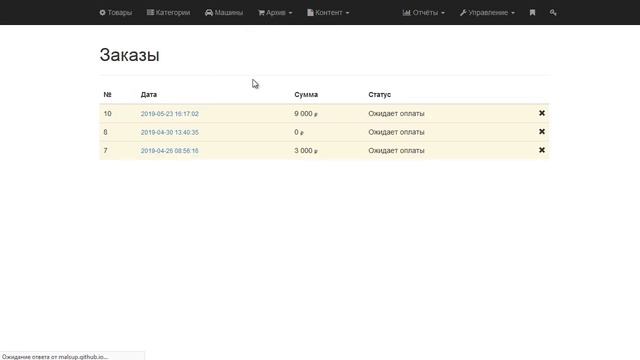Delete order number 10
This screenshot has width=640, height=360.
pos(542,113)
